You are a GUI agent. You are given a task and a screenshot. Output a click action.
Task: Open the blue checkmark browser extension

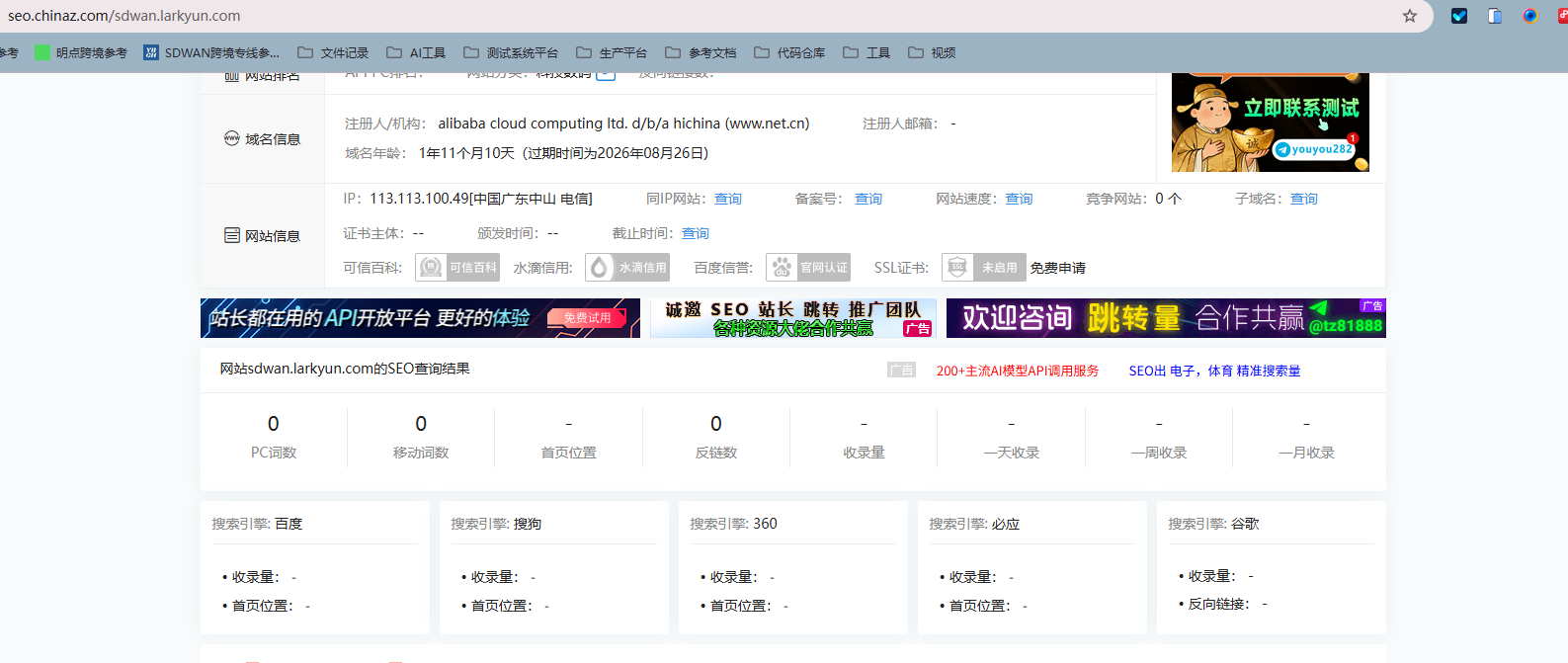click(x=1459, y=16)
